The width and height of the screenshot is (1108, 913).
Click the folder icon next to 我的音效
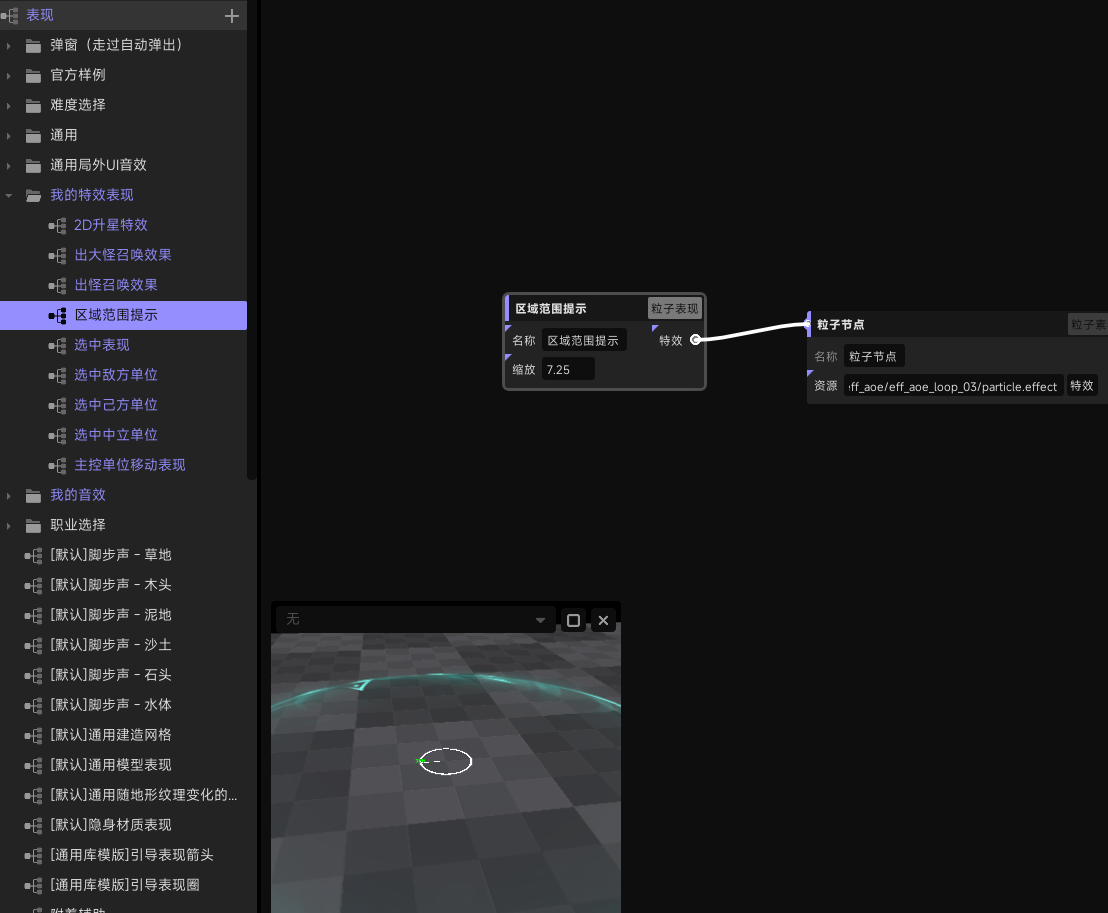[x=34, y=496]
